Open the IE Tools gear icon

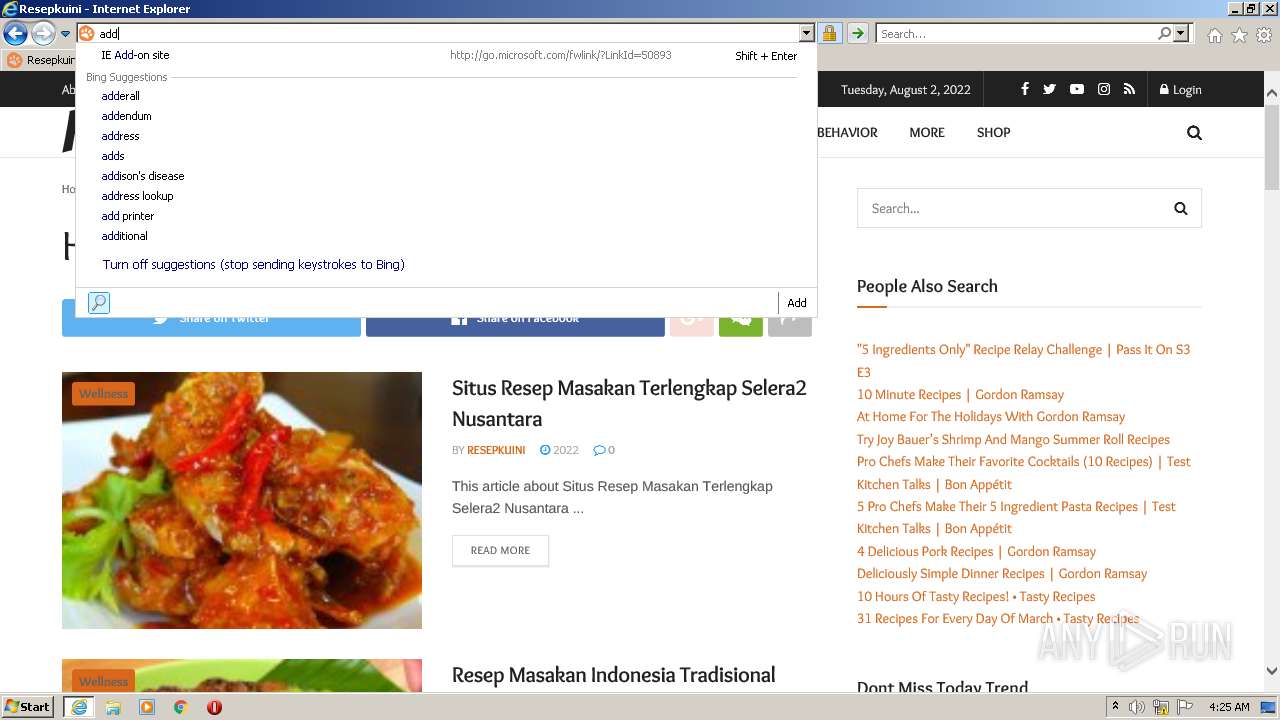coord(1264,35)
